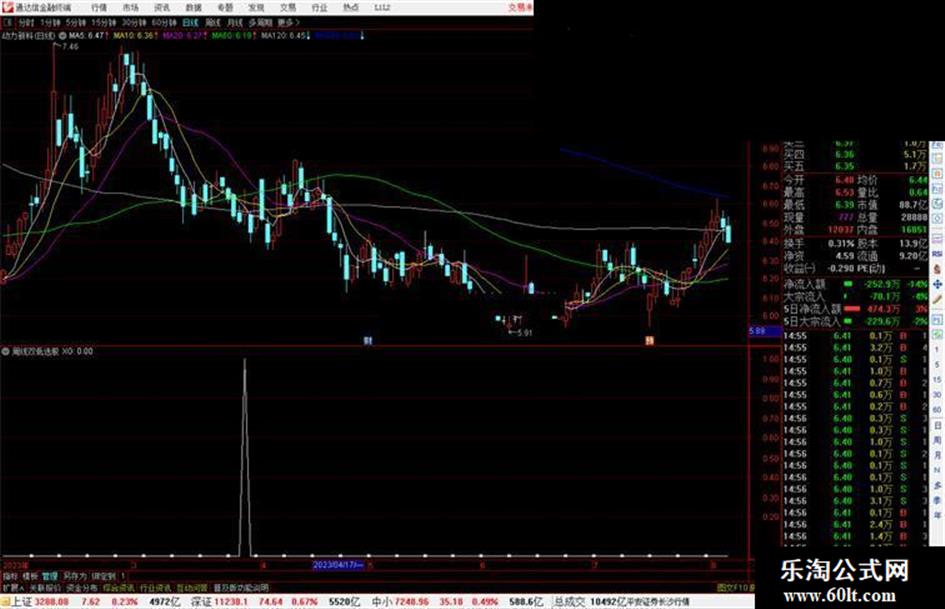Click the 财 marker under the chart
The width and height of the screenshot is (945, 609).
click(x=368, y=341)
